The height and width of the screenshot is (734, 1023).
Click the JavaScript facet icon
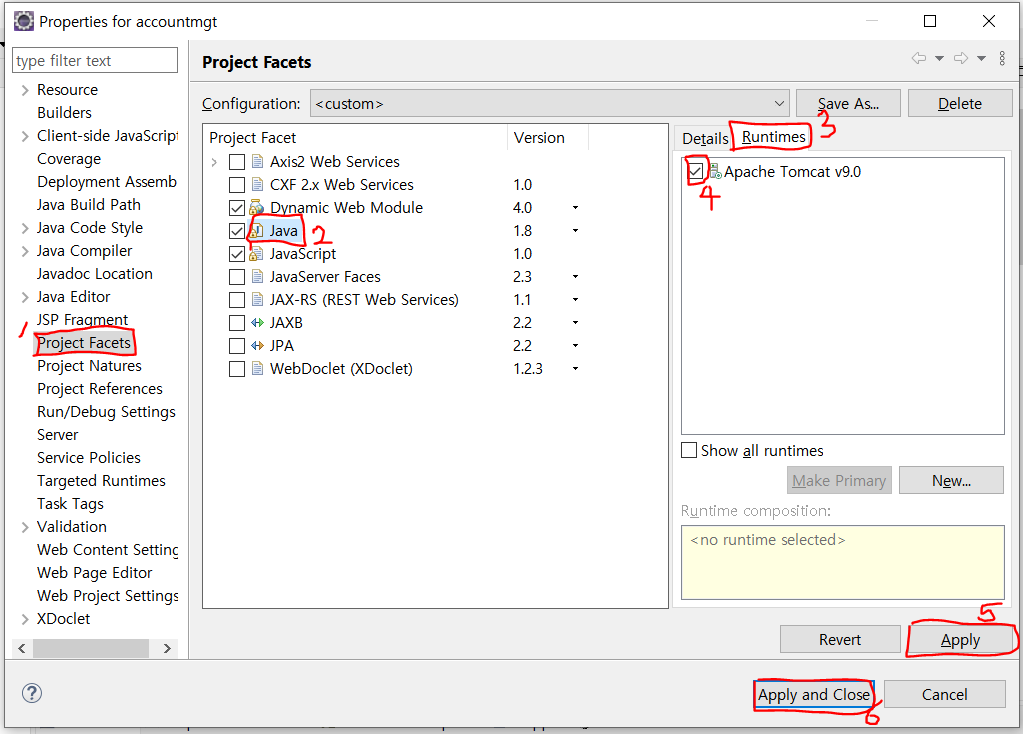[256, 254]
